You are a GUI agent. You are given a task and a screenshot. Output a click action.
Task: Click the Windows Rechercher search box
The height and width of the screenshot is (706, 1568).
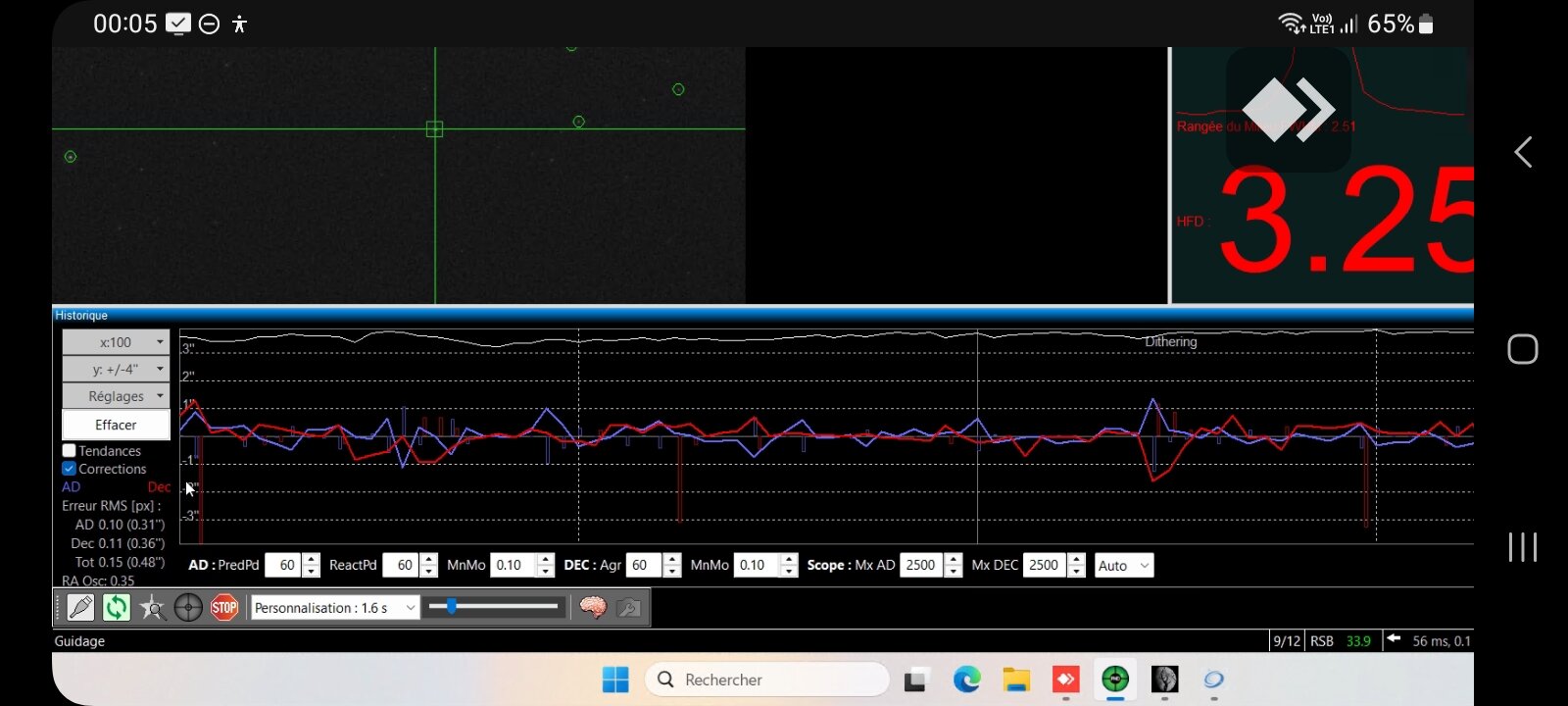tap(766, 680)
